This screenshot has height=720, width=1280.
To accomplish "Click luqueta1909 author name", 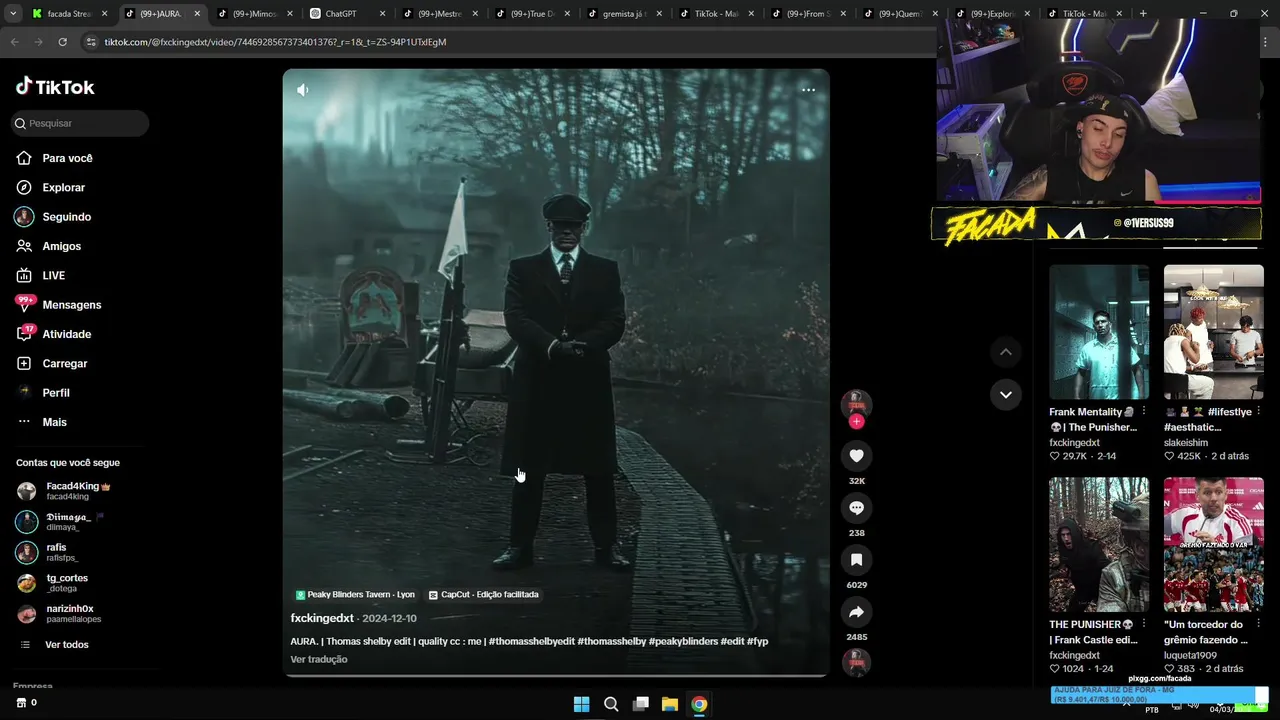I will 1190,655.
